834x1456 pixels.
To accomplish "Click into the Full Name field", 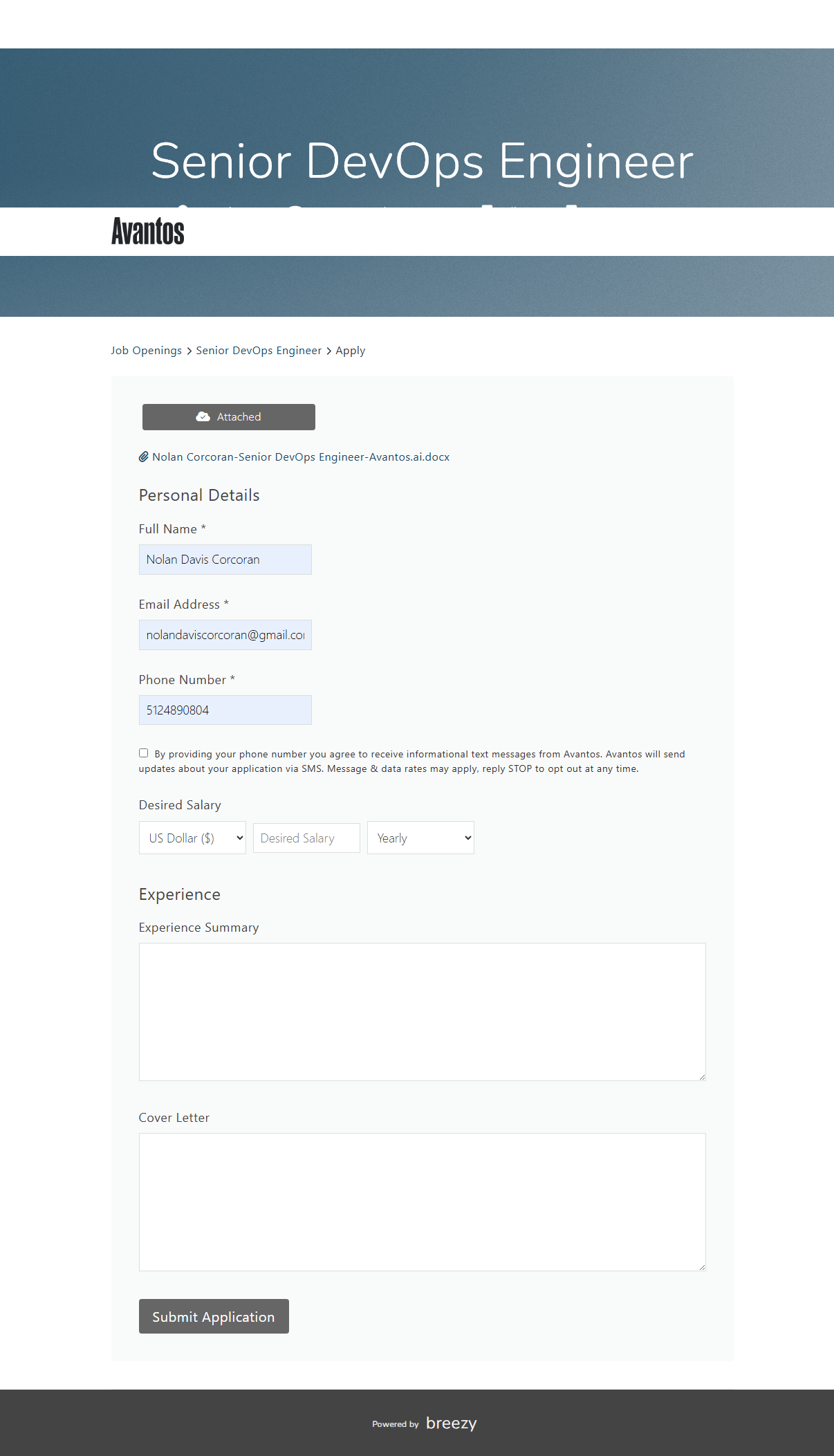I will pos(225,560).
